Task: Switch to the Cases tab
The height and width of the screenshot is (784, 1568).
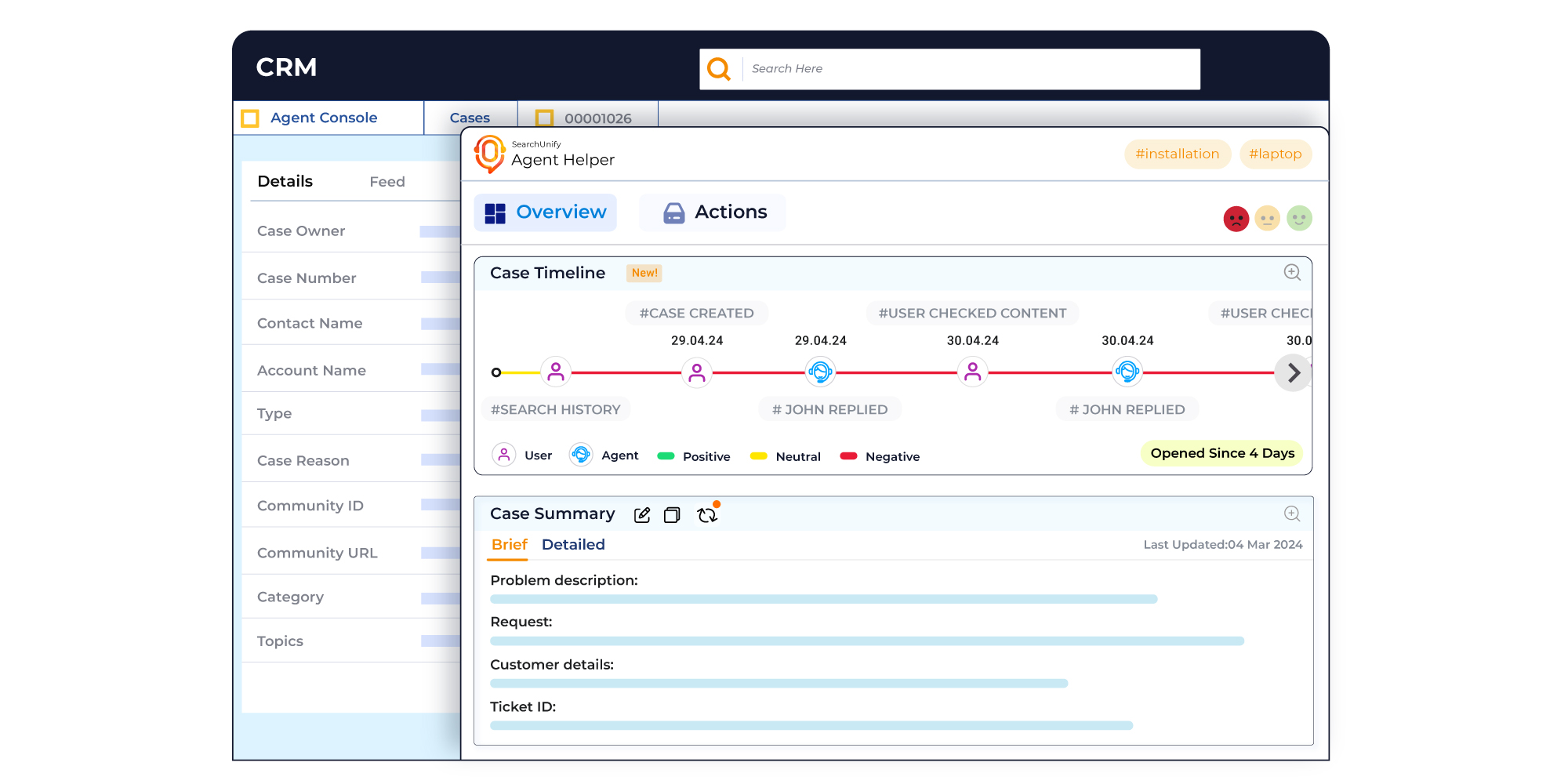Action: coord(470,118)
